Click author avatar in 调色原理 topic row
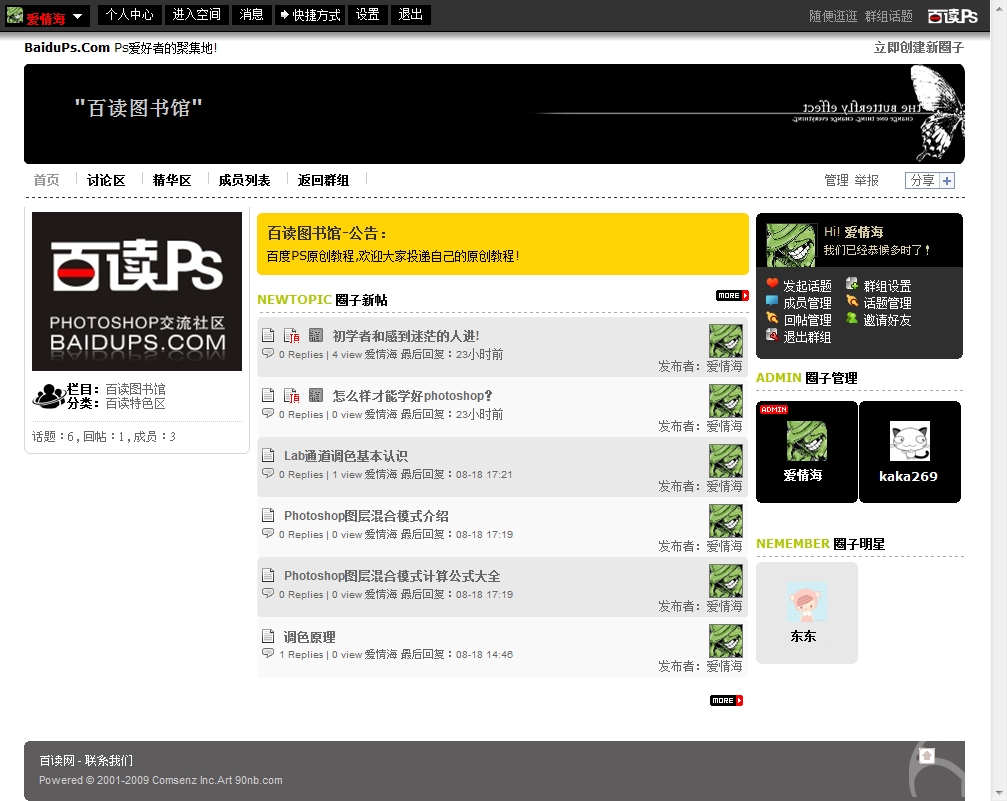 pos(726,641)
